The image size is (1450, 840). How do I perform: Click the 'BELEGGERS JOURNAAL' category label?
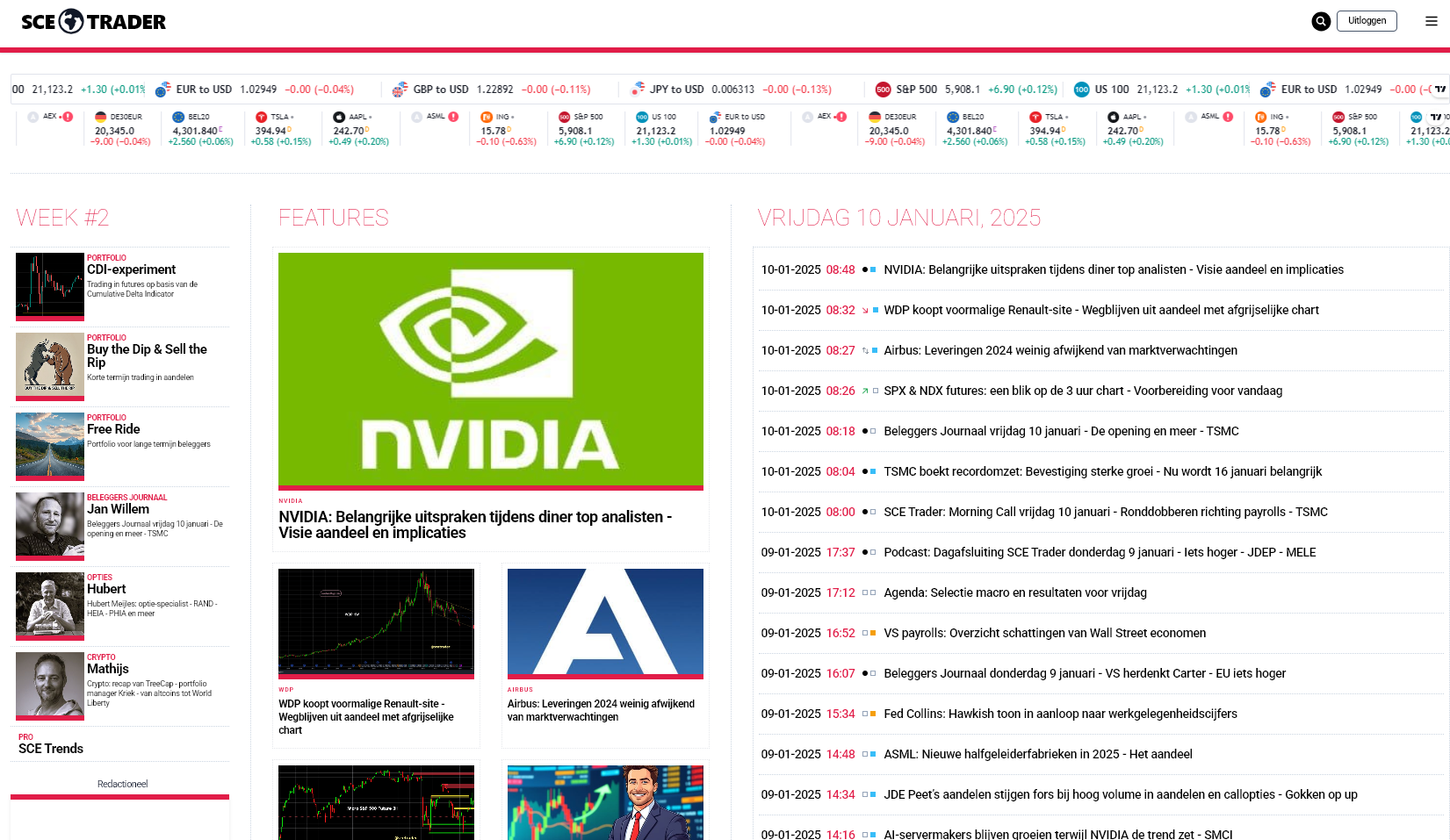pyautogui.click(x=126, y=498)
